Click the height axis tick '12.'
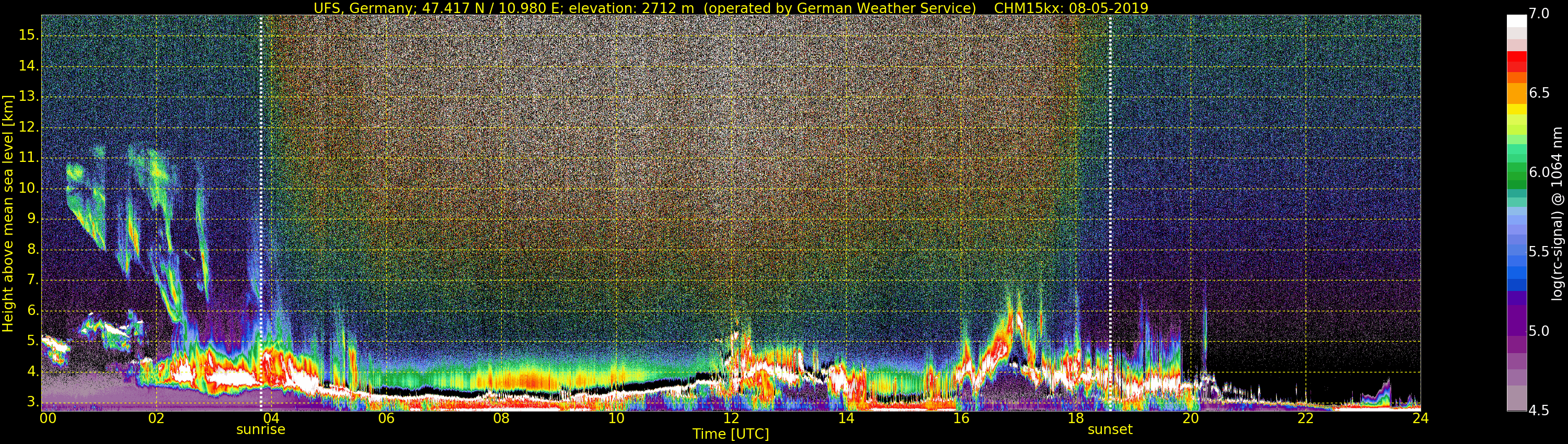 tap(29, 128)
